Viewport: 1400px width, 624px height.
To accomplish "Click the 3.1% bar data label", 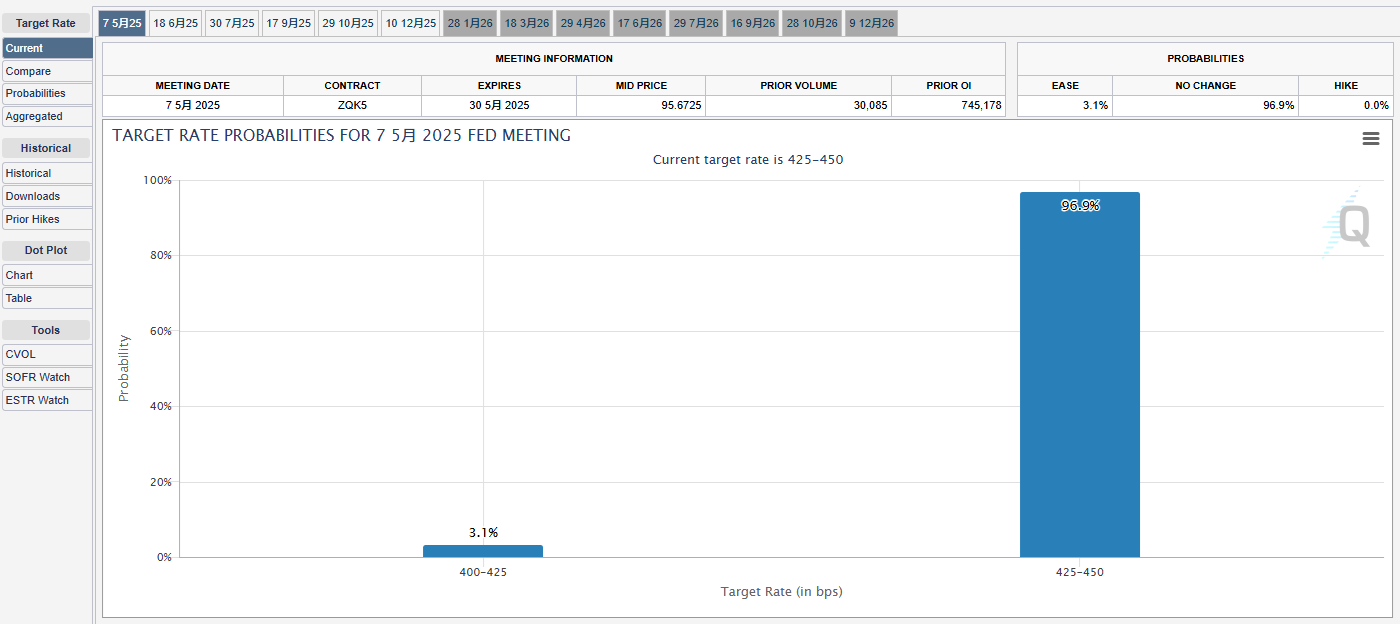I will point(483,533).
